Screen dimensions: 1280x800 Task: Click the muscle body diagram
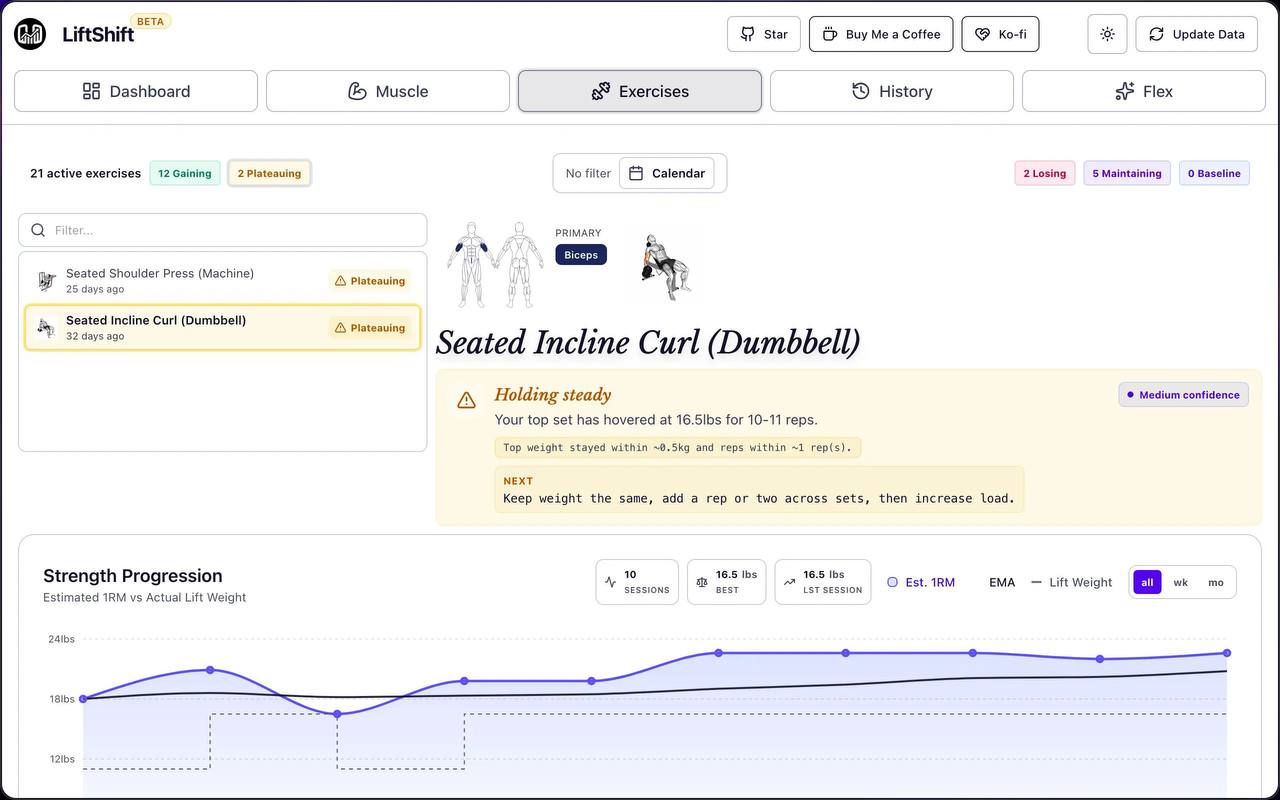(495, 265)
